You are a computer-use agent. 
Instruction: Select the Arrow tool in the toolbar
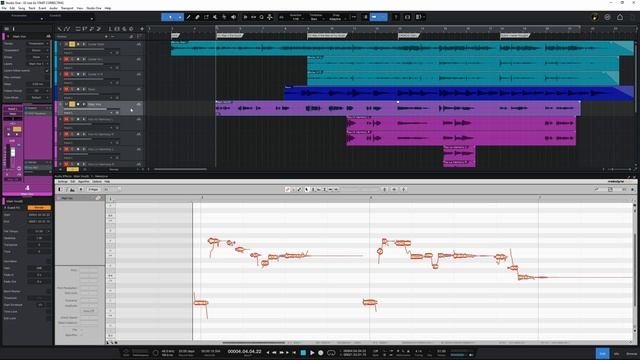170,17
